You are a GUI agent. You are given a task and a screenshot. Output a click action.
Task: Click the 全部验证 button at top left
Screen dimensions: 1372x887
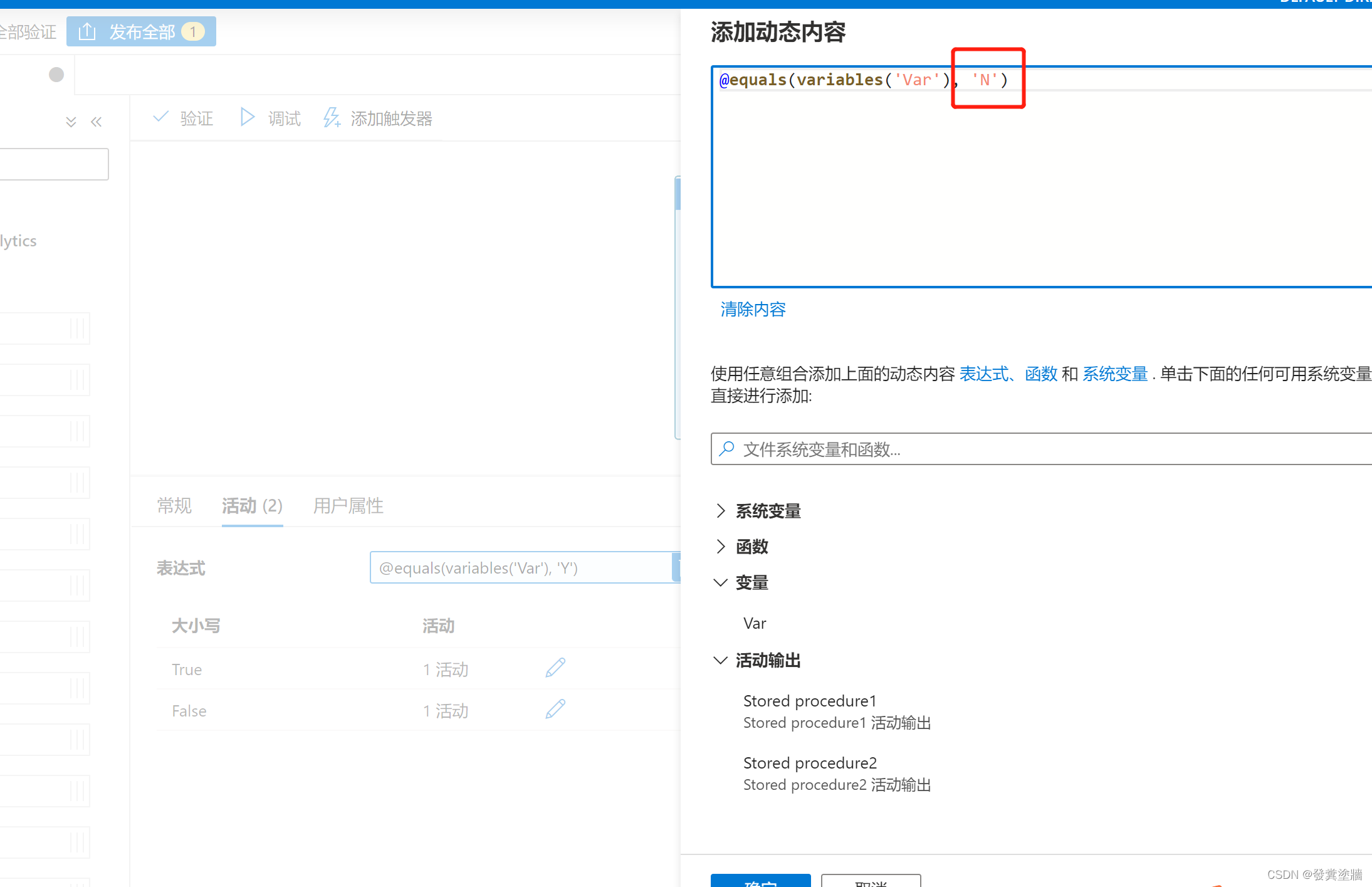pos(28,31)
